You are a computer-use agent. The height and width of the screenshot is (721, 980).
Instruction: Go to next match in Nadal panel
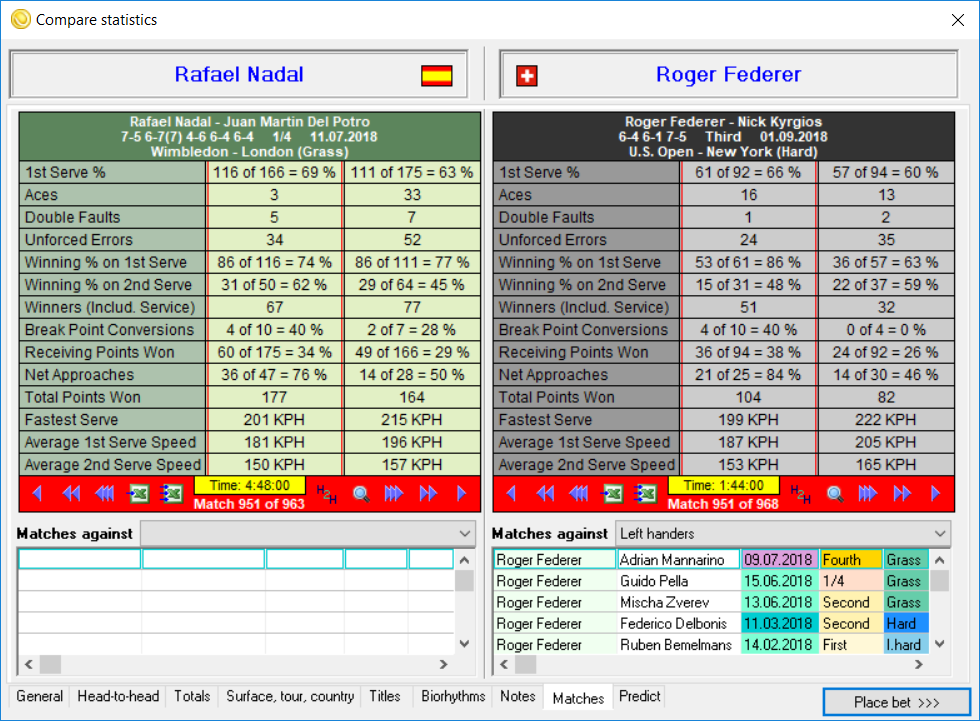tap(461, 494)
